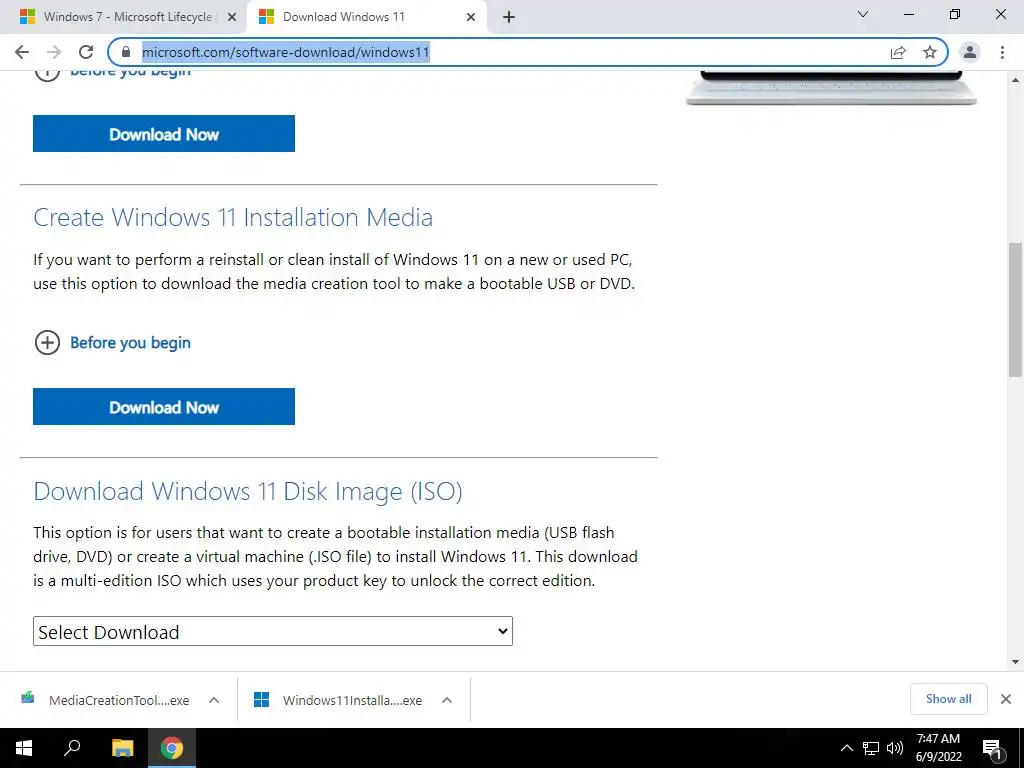The image size is (1024, 768).
Task: Click Download Now under Create Windows 11 Installation Media
Action: (x=164, y=407)
